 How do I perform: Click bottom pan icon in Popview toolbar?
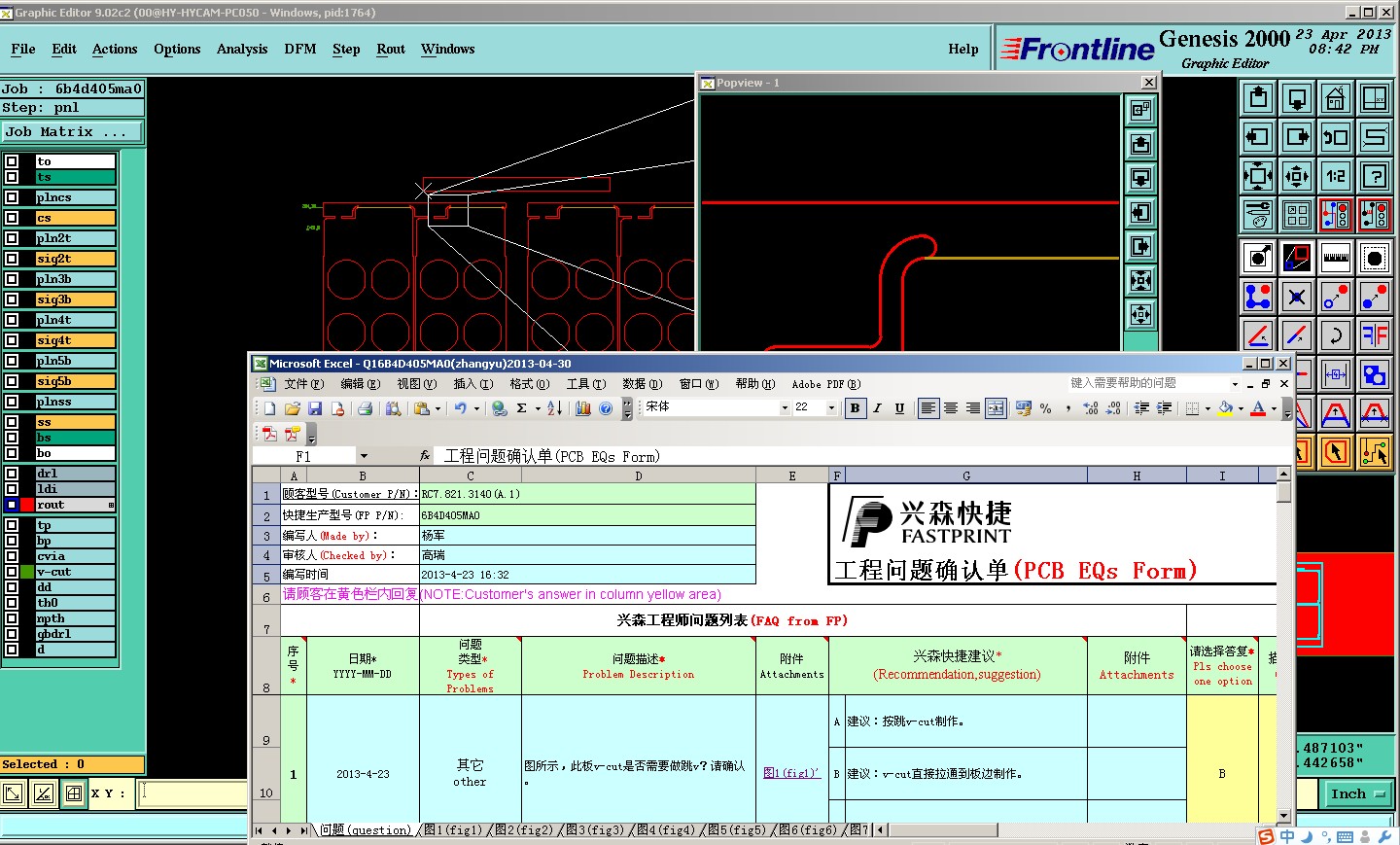(x=1141, y=314)
